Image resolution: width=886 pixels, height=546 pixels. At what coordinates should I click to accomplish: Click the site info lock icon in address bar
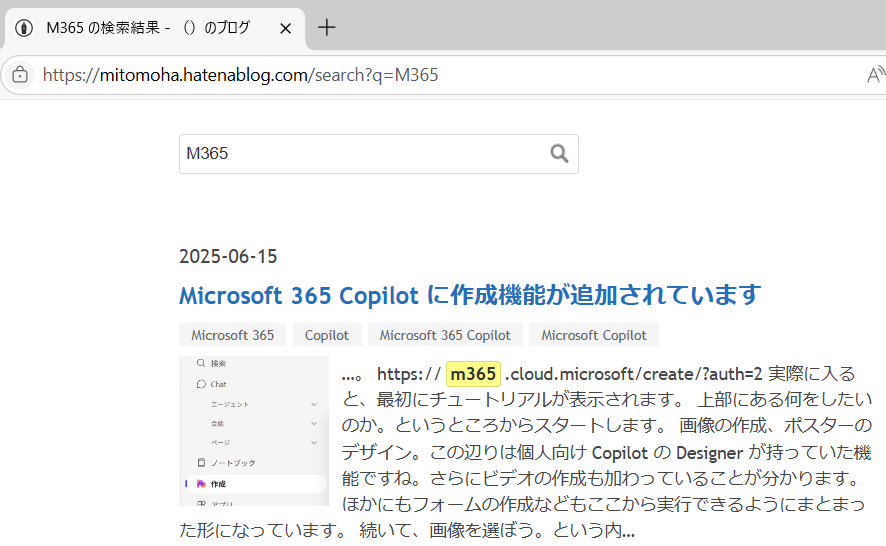click(20, 75)
